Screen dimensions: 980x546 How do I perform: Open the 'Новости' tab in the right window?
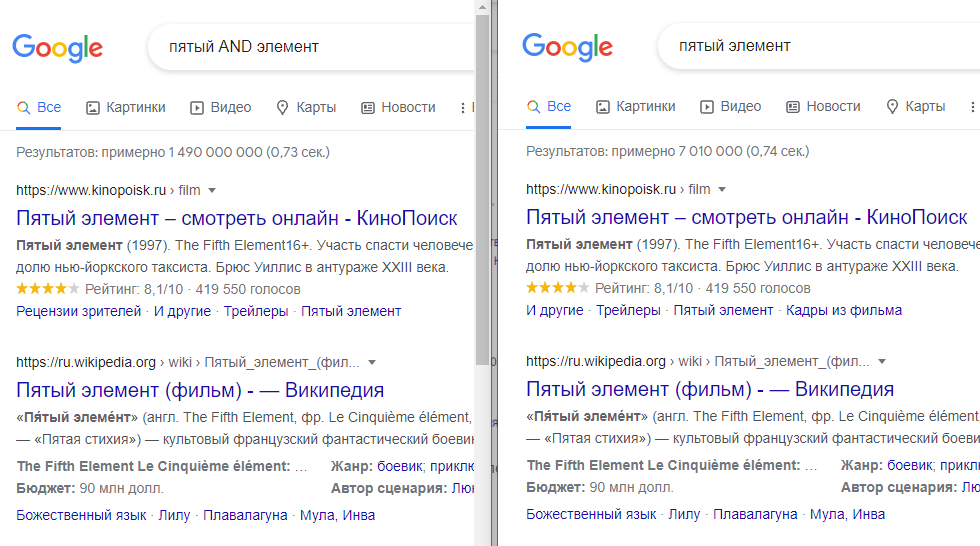click(823, 106)
